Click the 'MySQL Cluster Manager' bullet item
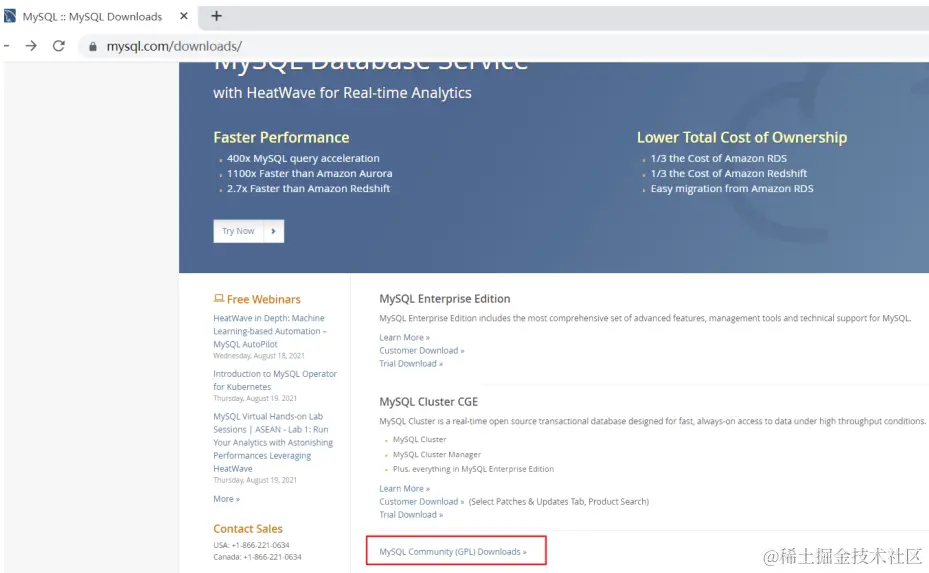The height and width of the screenshot is (573, 929). pyautogui.click(x=437, y=454)
